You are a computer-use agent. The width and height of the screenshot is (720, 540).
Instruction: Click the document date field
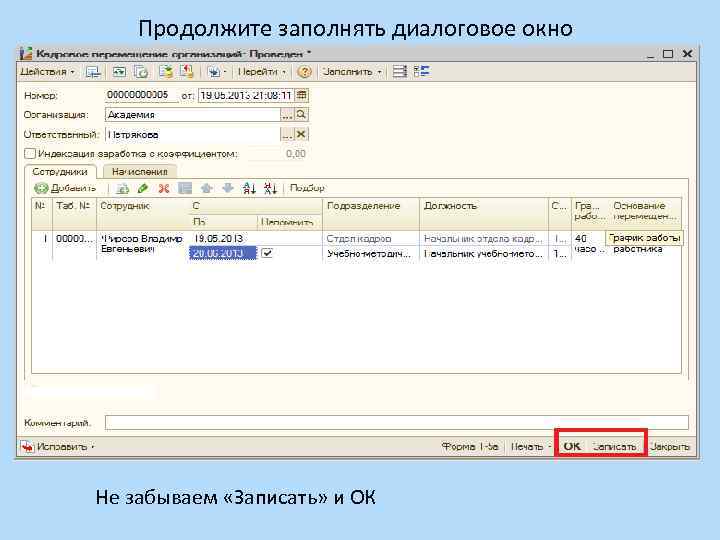click(x=246, y=96)
